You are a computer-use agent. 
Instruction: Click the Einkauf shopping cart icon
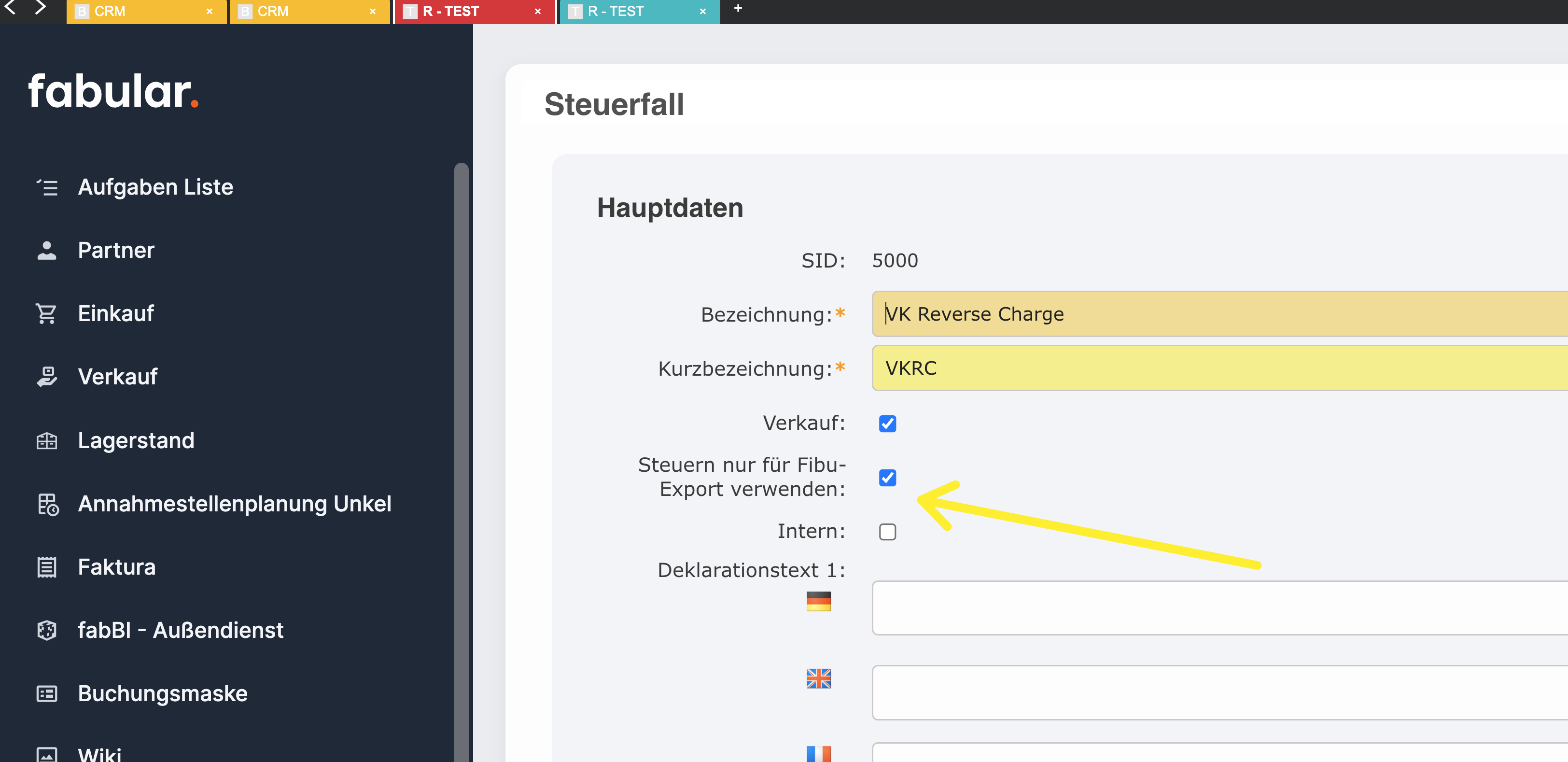[47, 313]
